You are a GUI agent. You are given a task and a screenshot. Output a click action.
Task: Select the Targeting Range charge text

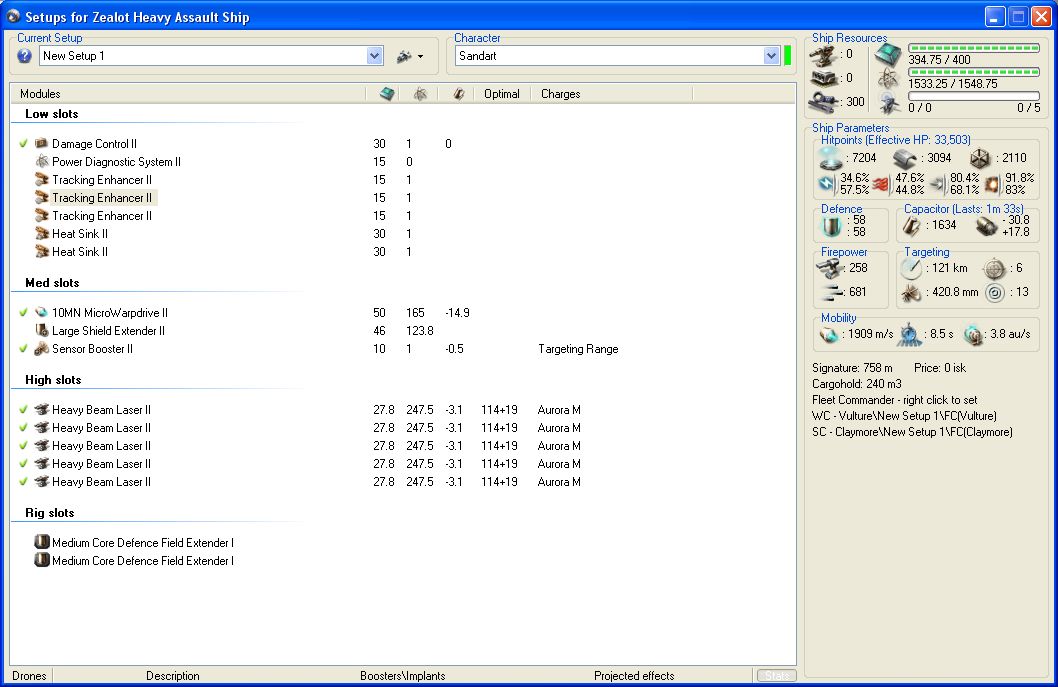(x=578, y=349)
